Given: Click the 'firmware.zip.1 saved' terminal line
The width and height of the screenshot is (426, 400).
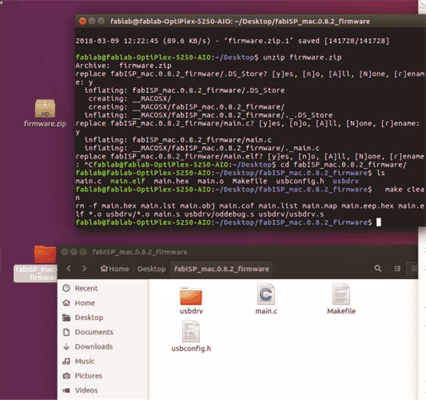Looking at the screenshot, I should [232, 41].
